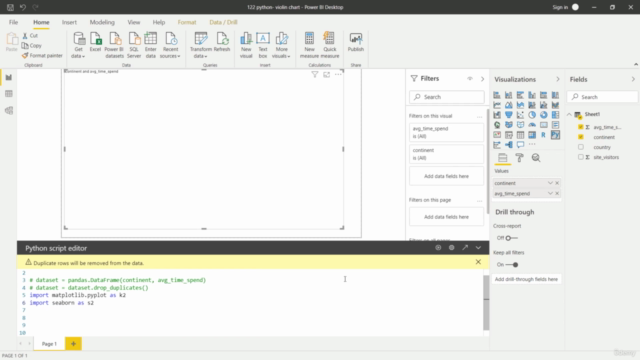This screenshot has width=640, height=360.
Task: Collapse the Visualizations pane
Action: tap(558, 79)
